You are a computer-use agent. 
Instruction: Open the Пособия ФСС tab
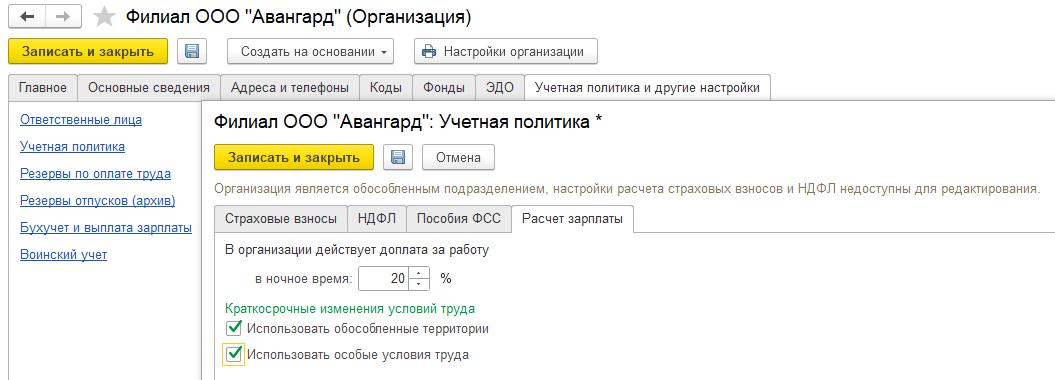click(459, 219)
